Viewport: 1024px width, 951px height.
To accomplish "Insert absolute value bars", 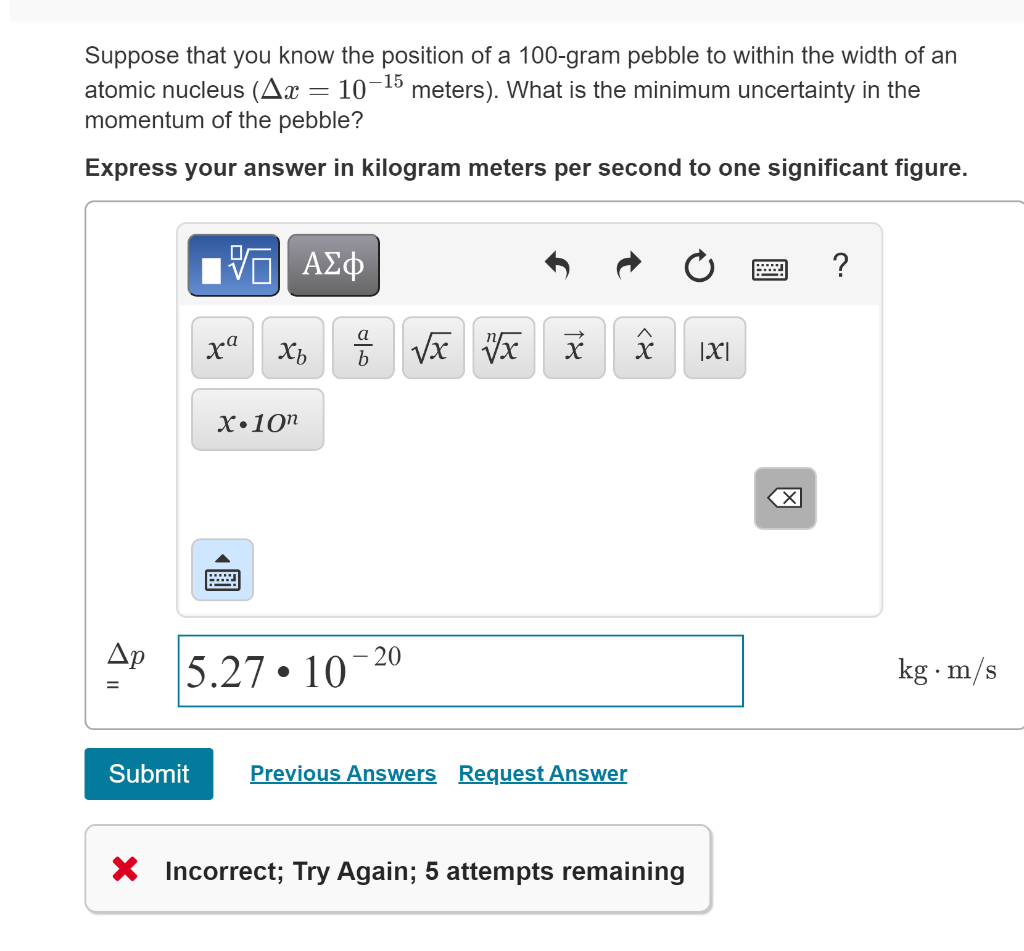I will [714, 347].
